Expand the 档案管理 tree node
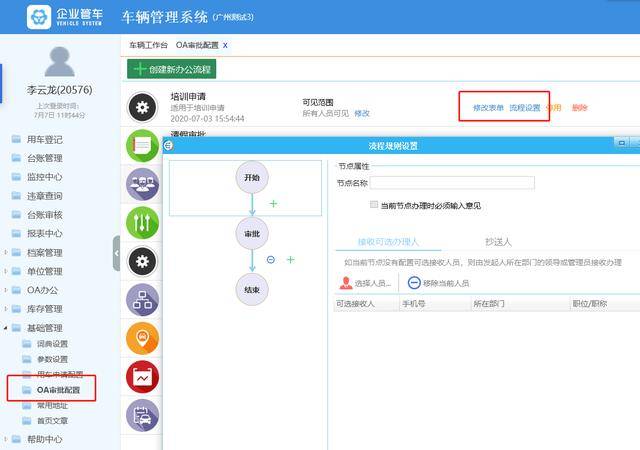This screenshot has width=640, height=450. pyautogui.click(x=5, y=252)
